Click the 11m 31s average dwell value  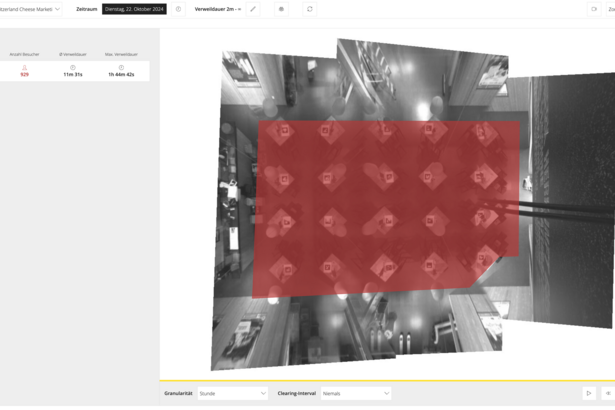point(73,75)
